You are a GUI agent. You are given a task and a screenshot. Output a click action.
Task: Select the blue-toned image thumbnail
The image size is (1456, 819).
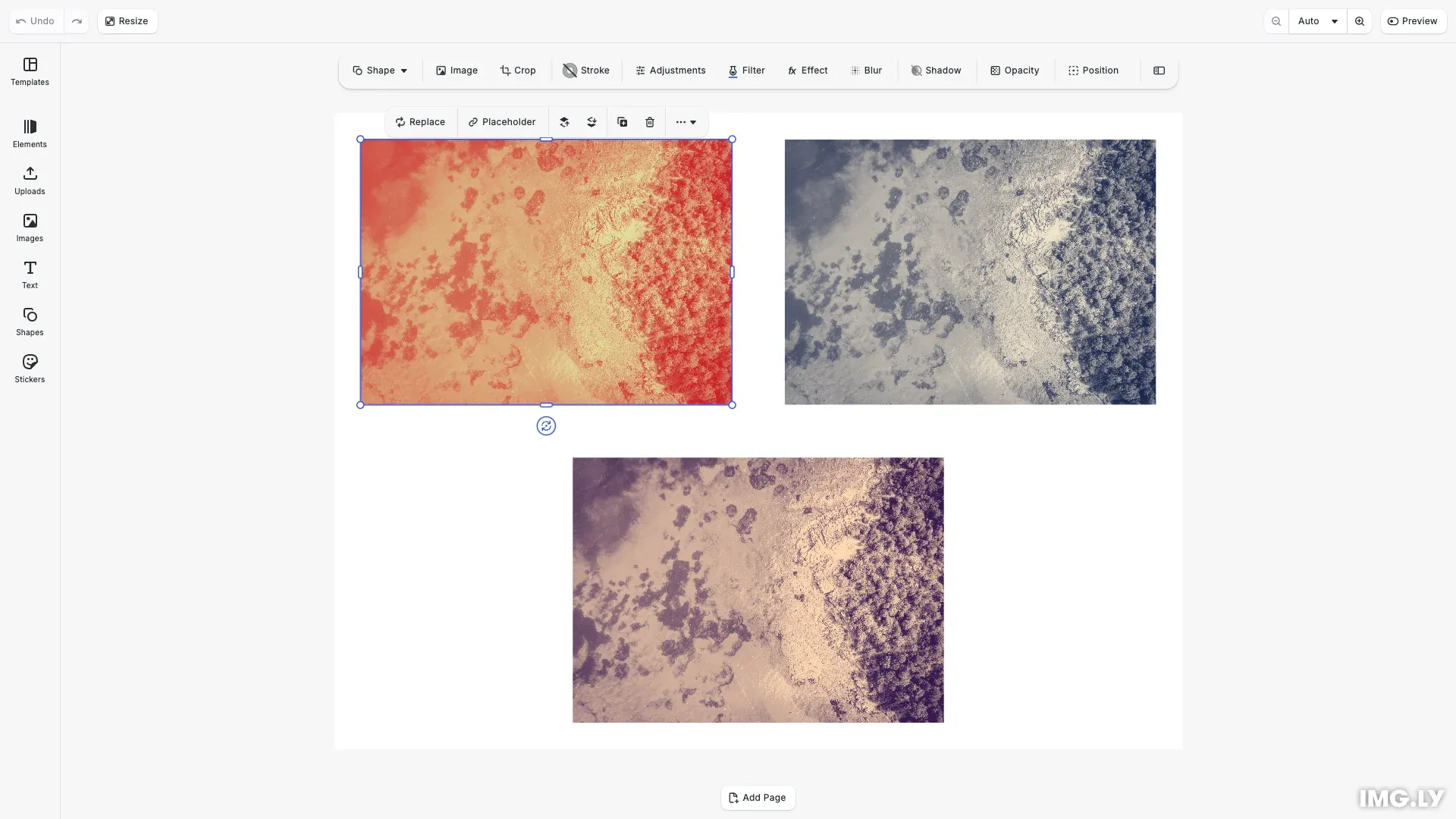pos(970,271)
